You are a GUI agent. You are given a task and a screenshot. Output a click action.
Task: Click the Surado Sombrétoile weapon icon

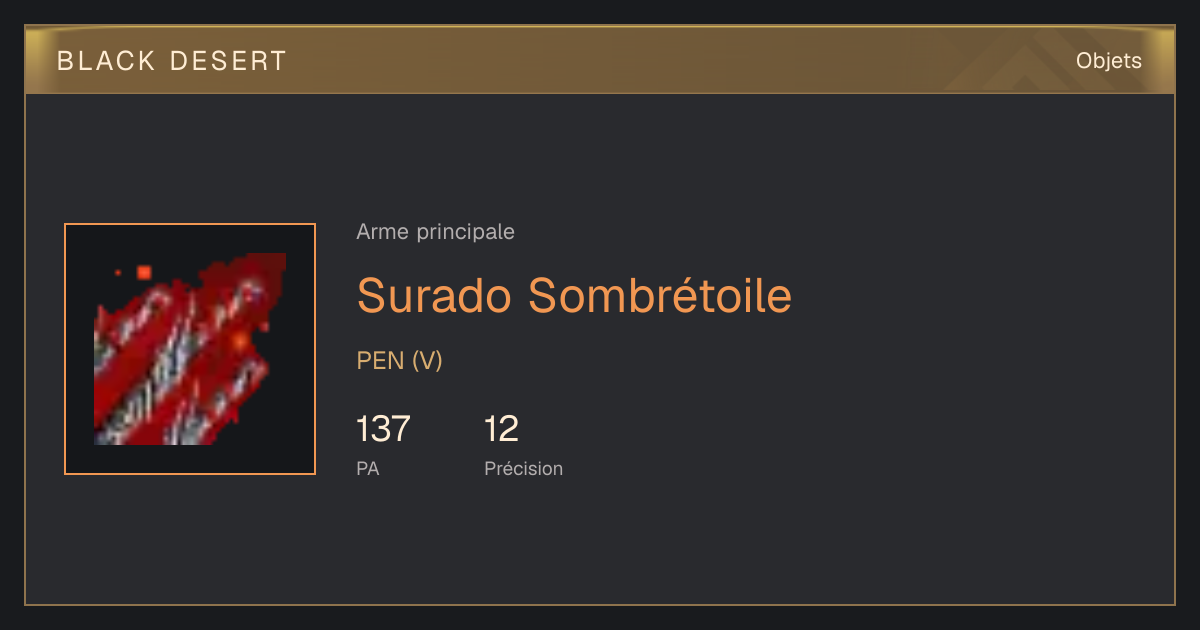click(190, 349)
